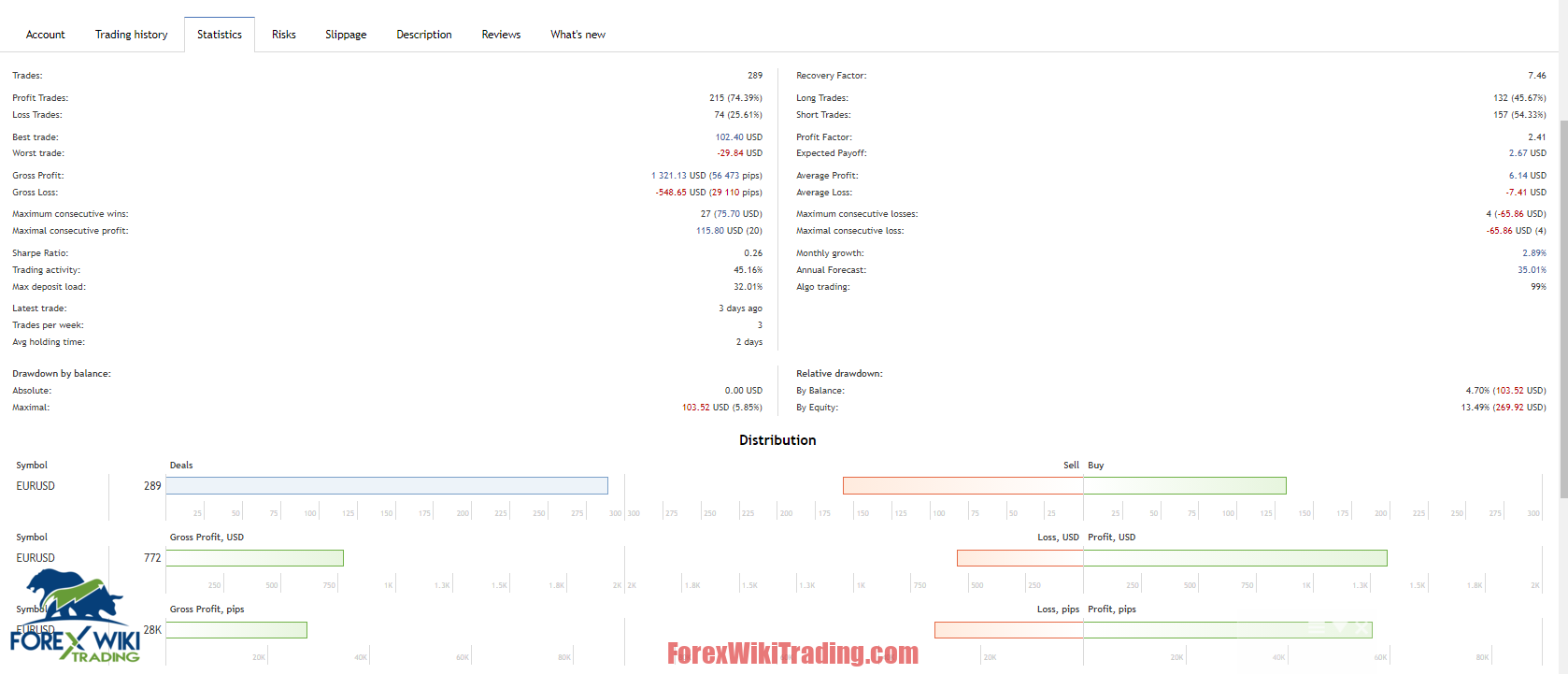1568x674 pixels.
Task: Click Short Trades value 157 (54.33%)
Action: coord(1519,115)
